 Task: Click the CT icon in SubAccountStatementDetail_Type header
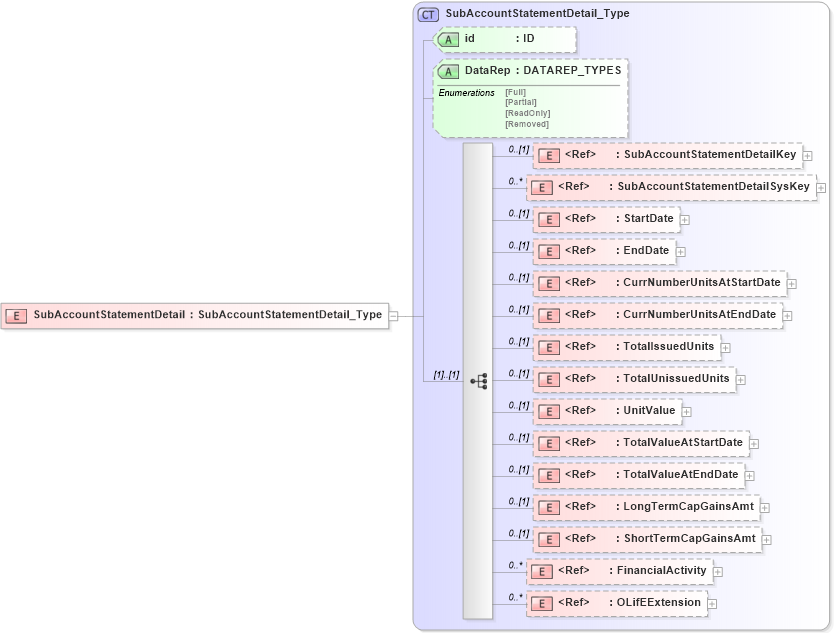pos(426,13)
